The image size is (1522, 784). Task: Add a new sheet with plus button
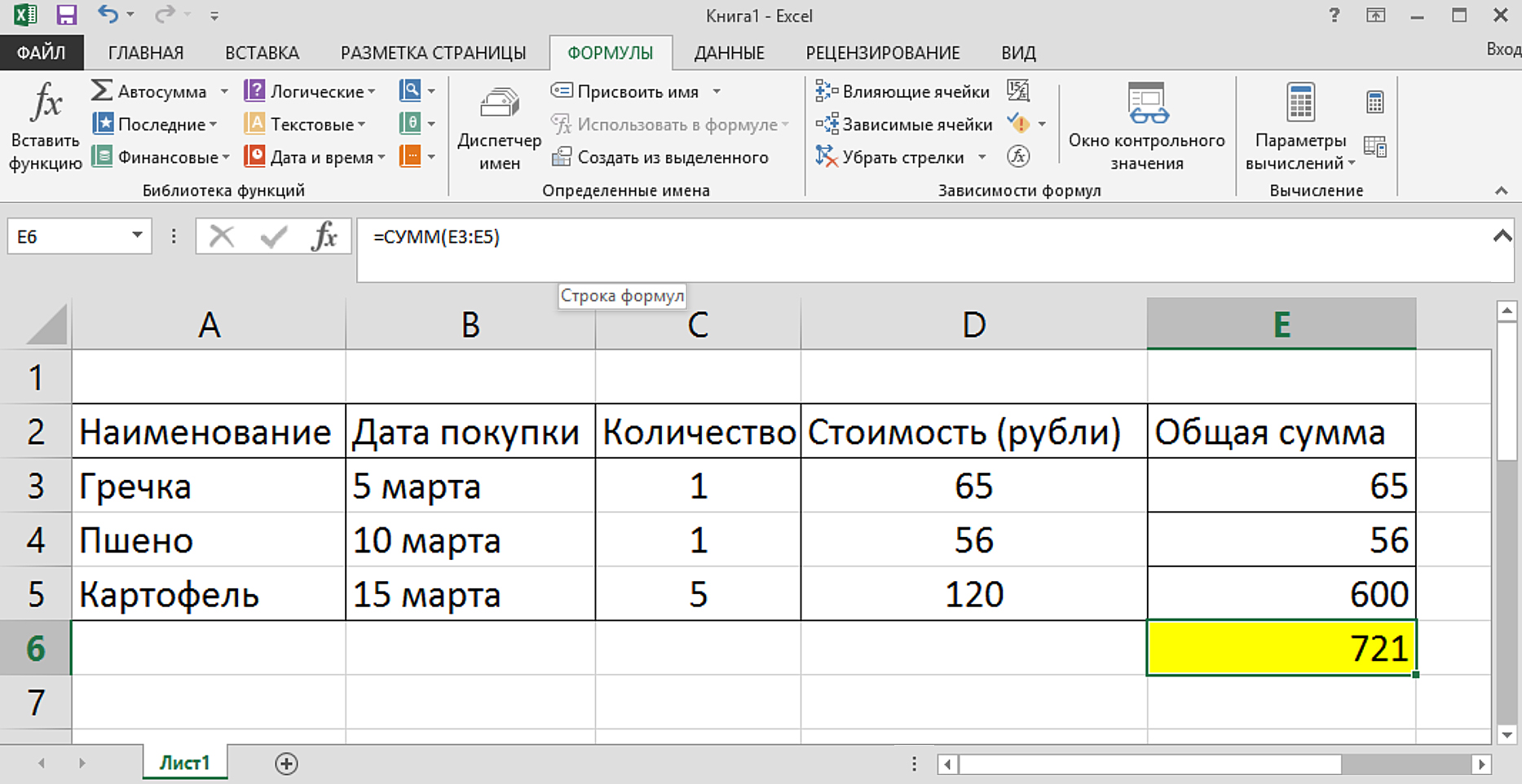[x=286, y=764]
